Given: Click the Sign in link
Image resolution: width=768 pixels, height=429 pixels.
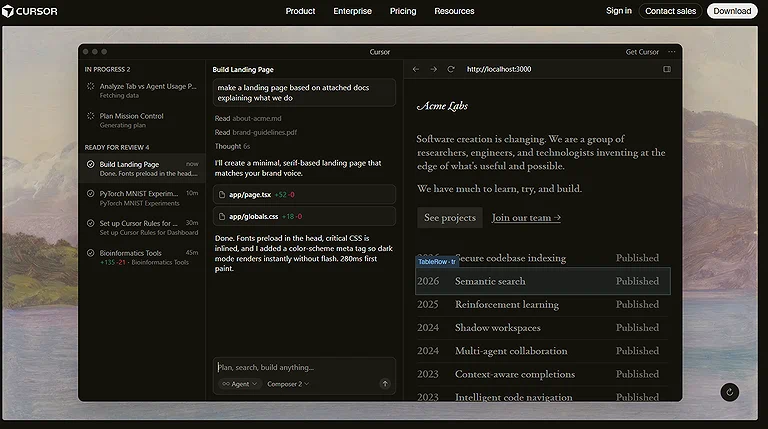Looking at the screenshot, I should (619, 11).
